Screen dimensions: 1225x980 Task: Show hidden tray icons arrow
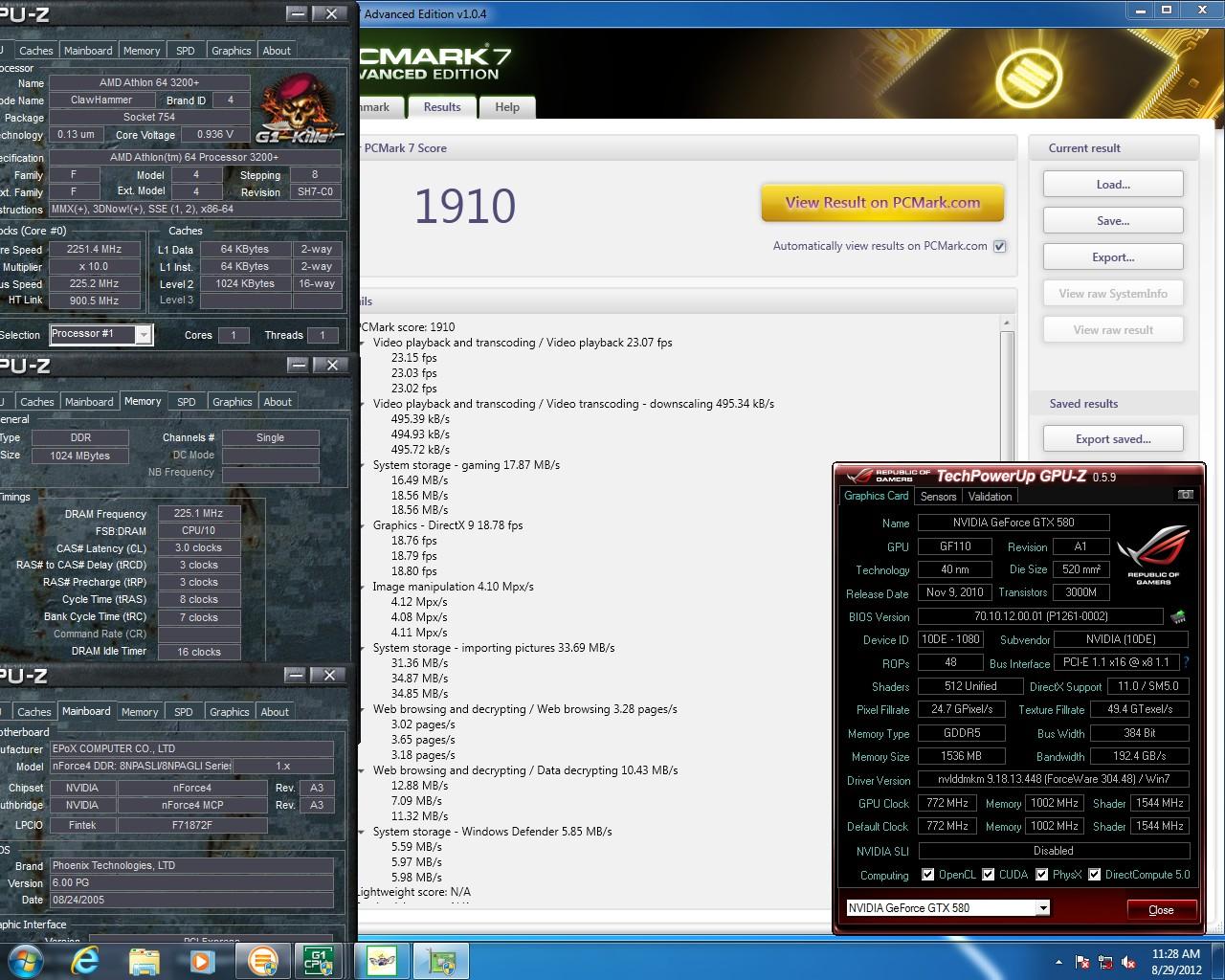pos(1058,962)
